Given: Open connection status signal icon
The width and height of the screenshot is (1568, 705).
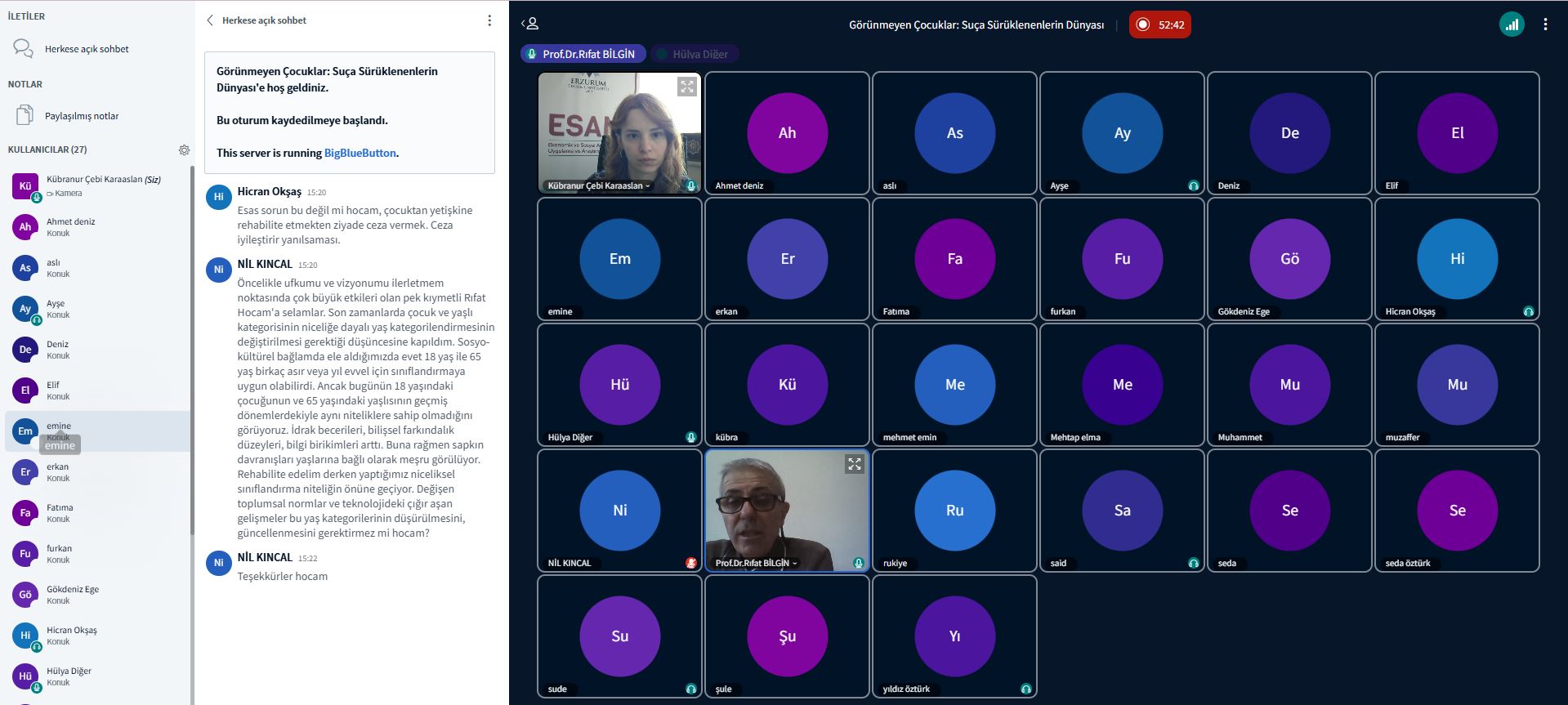Looking at the screenshot, I should 1511,25.
